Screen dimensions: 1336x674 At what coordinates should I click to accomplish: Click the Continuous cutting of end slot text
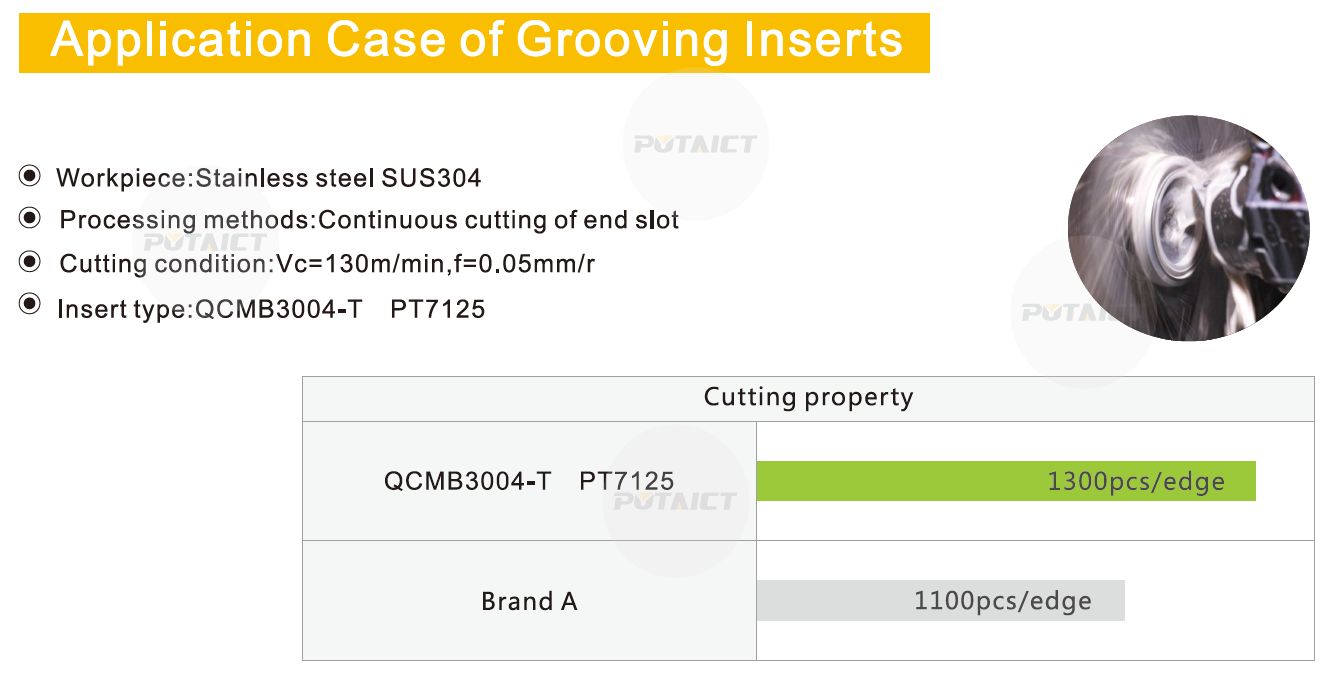499,220
